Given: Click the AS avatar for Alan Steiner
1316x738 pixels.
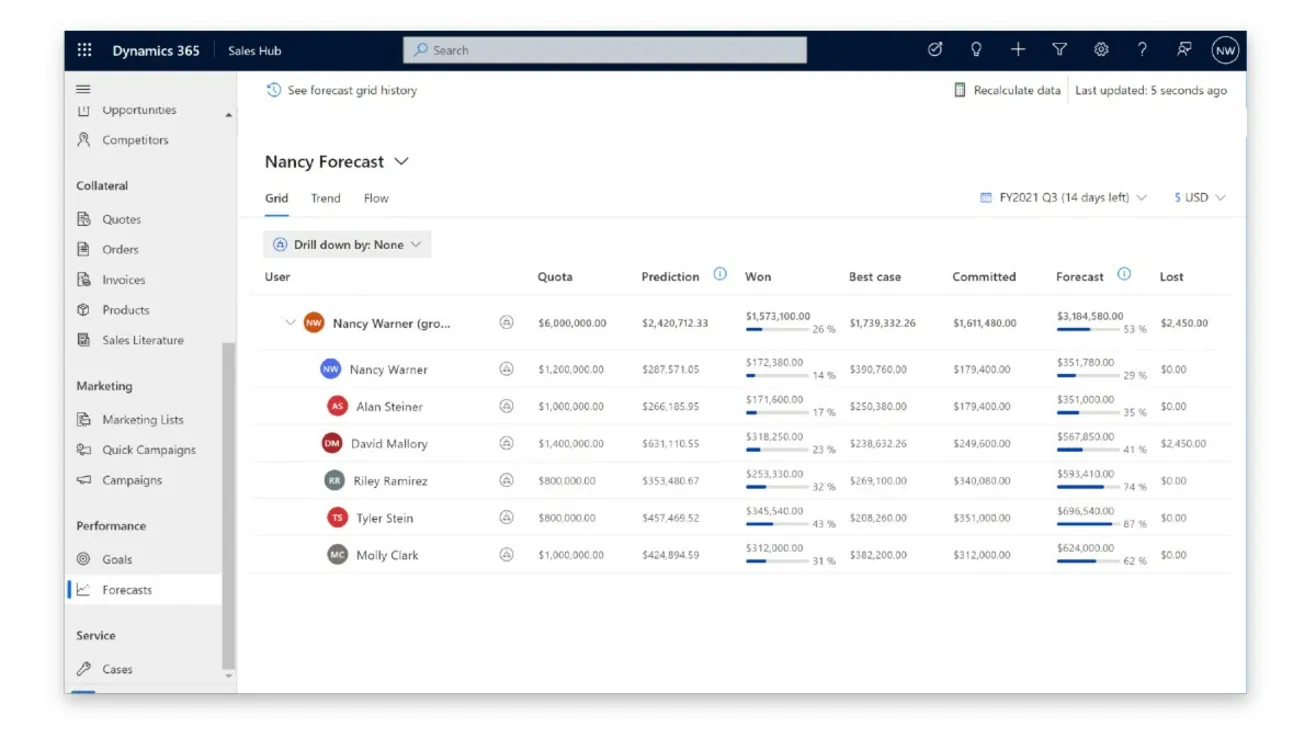Looking at the screenshot, I should (337, 406).
